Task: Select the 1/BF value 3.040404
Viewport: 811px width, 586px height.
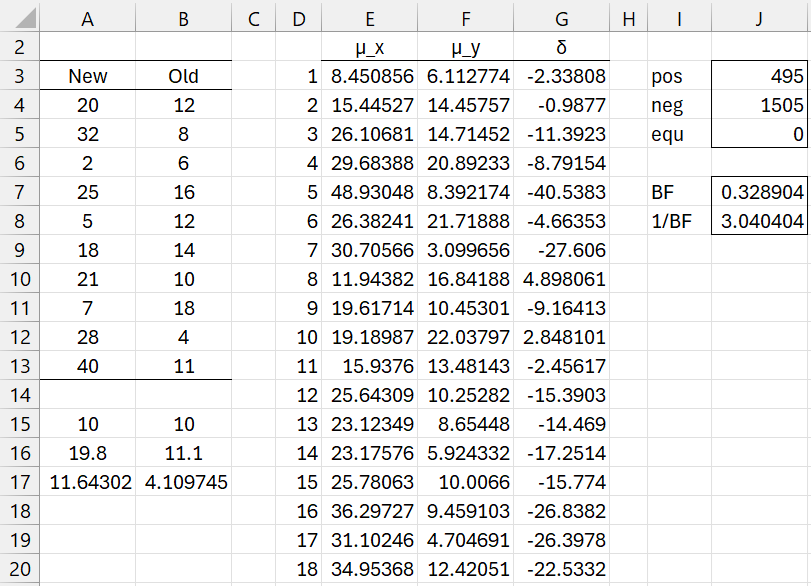Action: pyautogui.click(x=759, y=221)
